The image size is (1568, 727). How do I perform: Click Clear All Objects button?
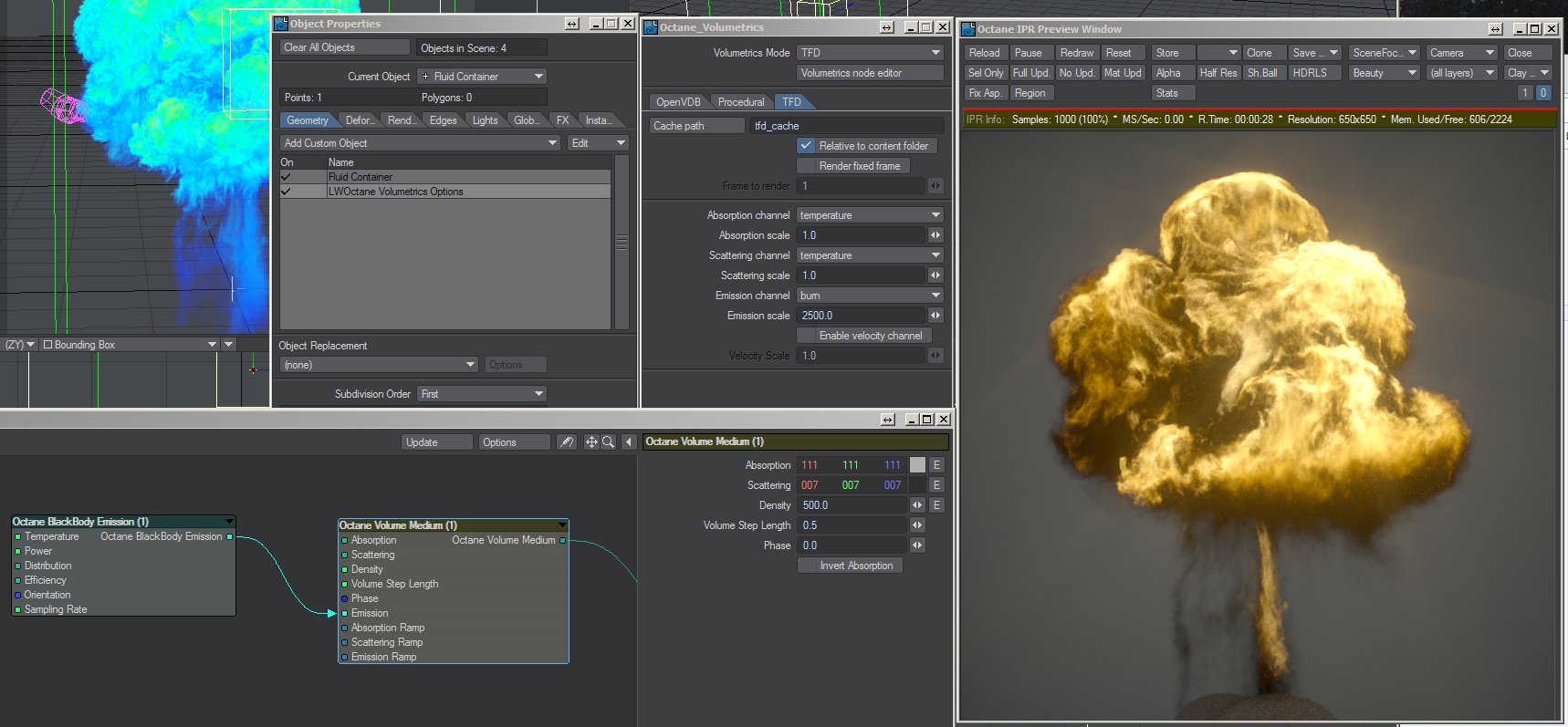tap(345, 47)
